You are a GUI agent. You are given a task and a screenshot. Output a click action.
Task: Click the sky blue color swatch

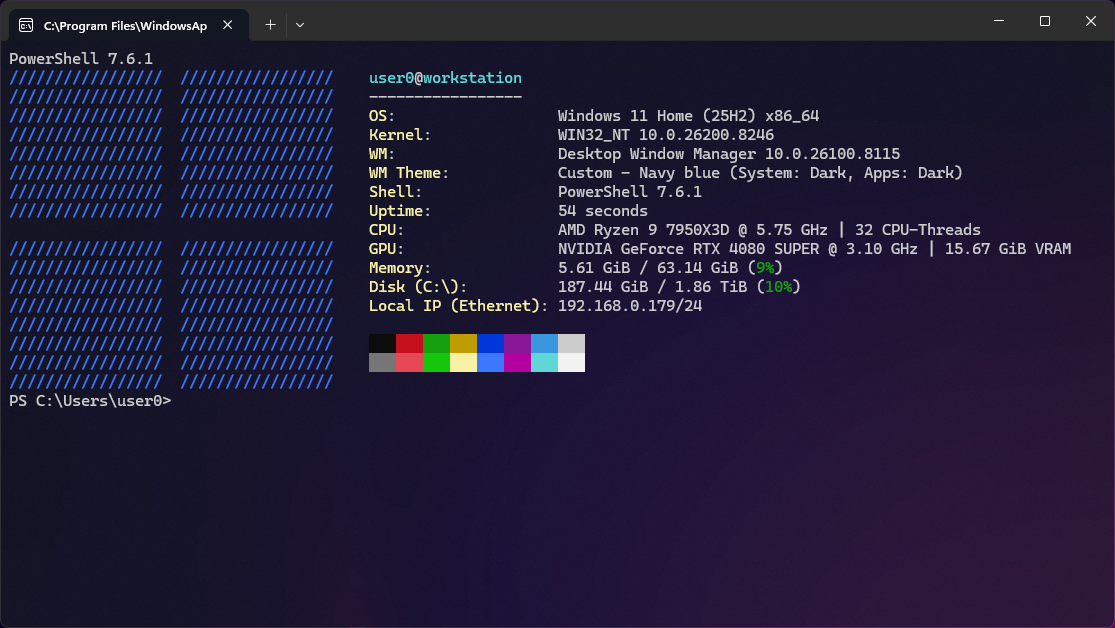point(545,344)
